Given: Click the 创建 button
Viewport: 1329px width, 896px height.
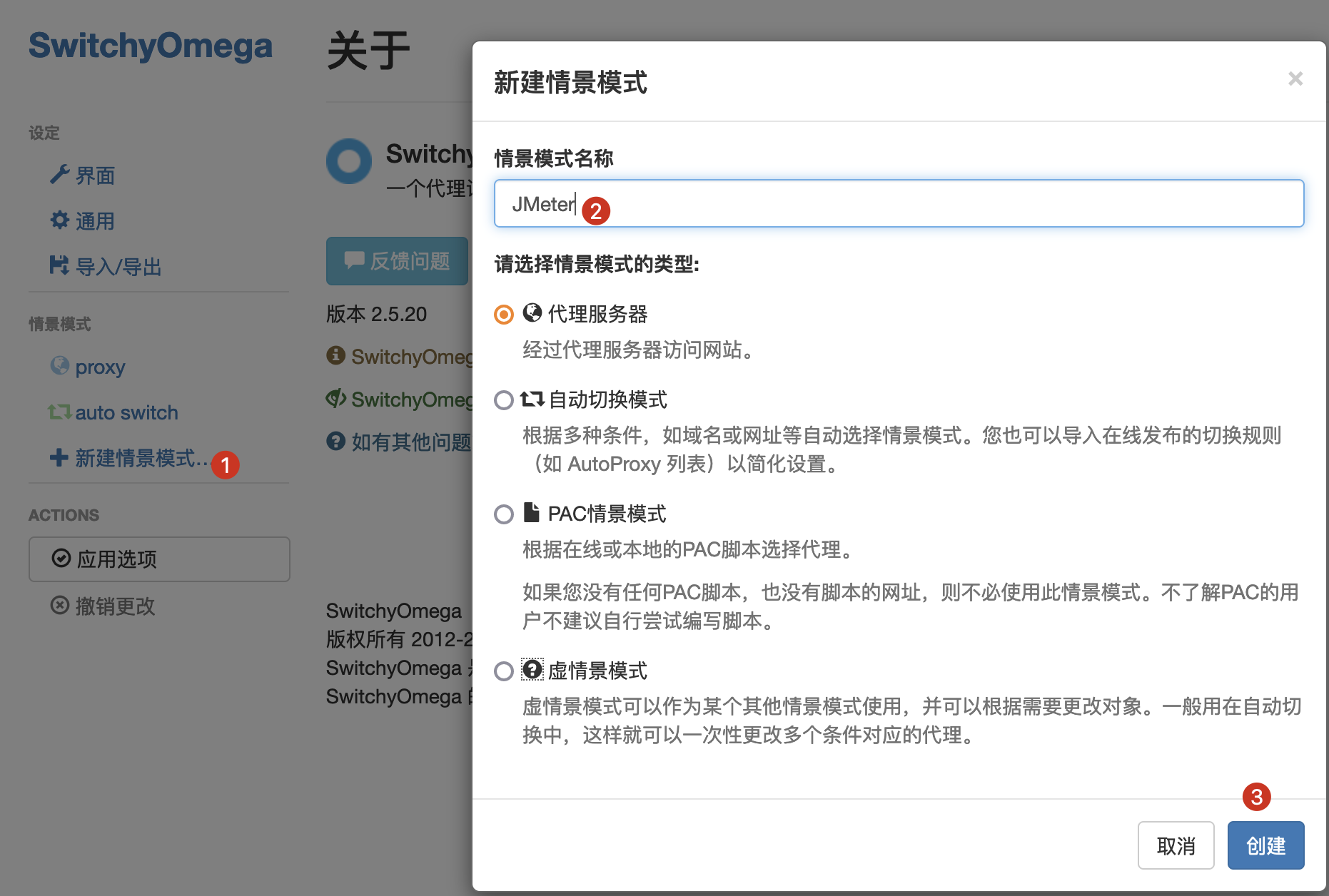Looking at the screenshot, I should [x=1265, y=845].
